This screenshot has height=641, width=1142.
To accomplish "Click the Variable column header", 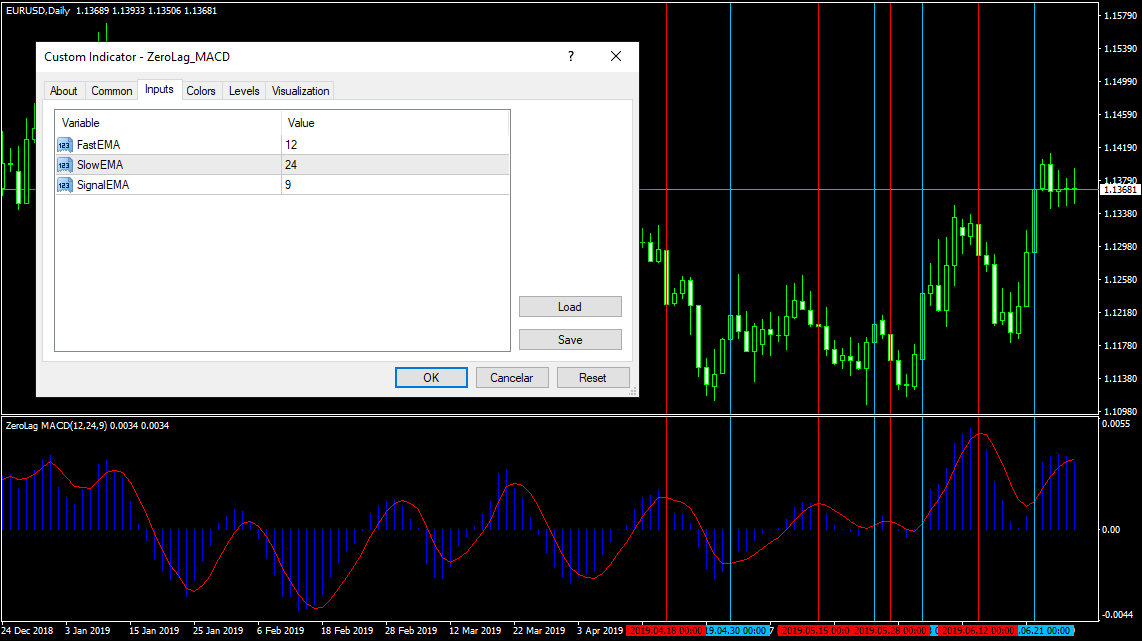I will coord(168,123).
